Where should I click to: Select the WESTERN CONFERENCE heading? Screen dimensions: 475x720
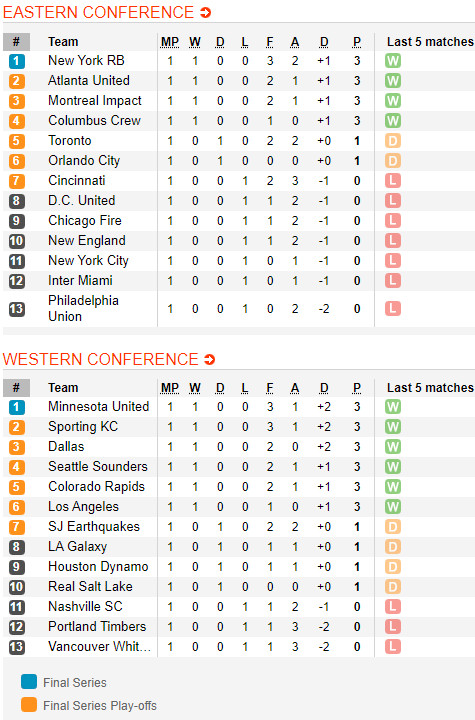101,359
